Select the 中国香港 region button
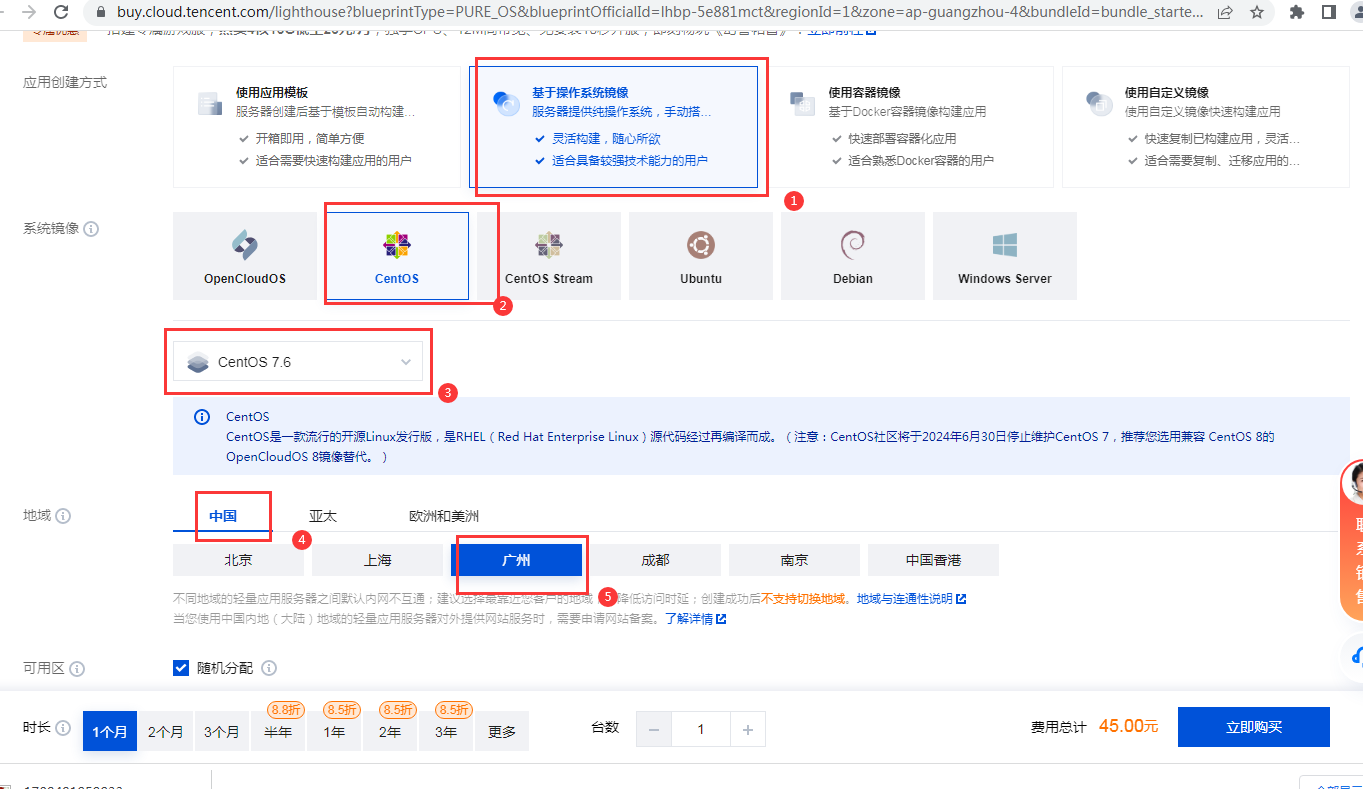The height and width of the screenshot is (789, 1363). [933, 560]
